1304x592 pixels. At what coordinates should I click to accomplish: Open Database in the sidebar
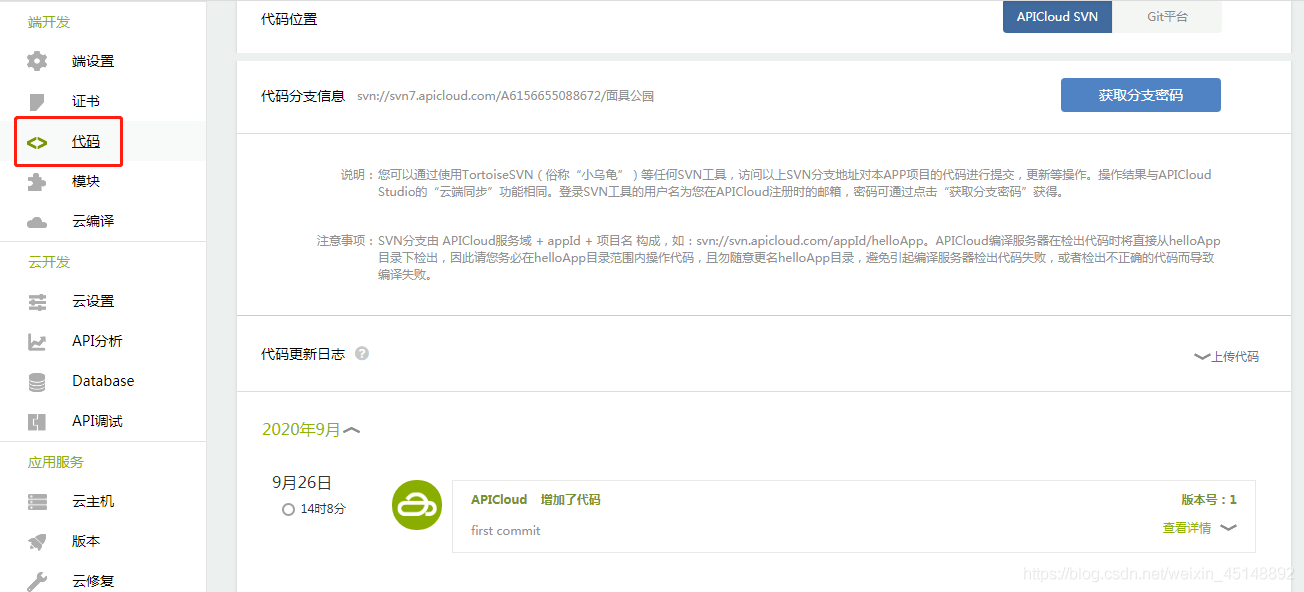[x=103, y=381]
